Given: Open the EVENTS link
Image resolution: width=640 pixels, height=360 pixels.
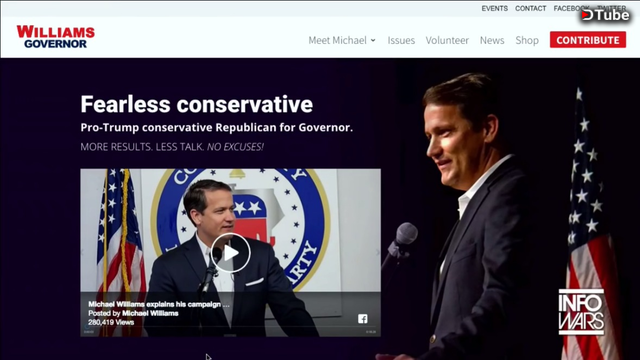Looking at the screenshot, I should (494, 8).
